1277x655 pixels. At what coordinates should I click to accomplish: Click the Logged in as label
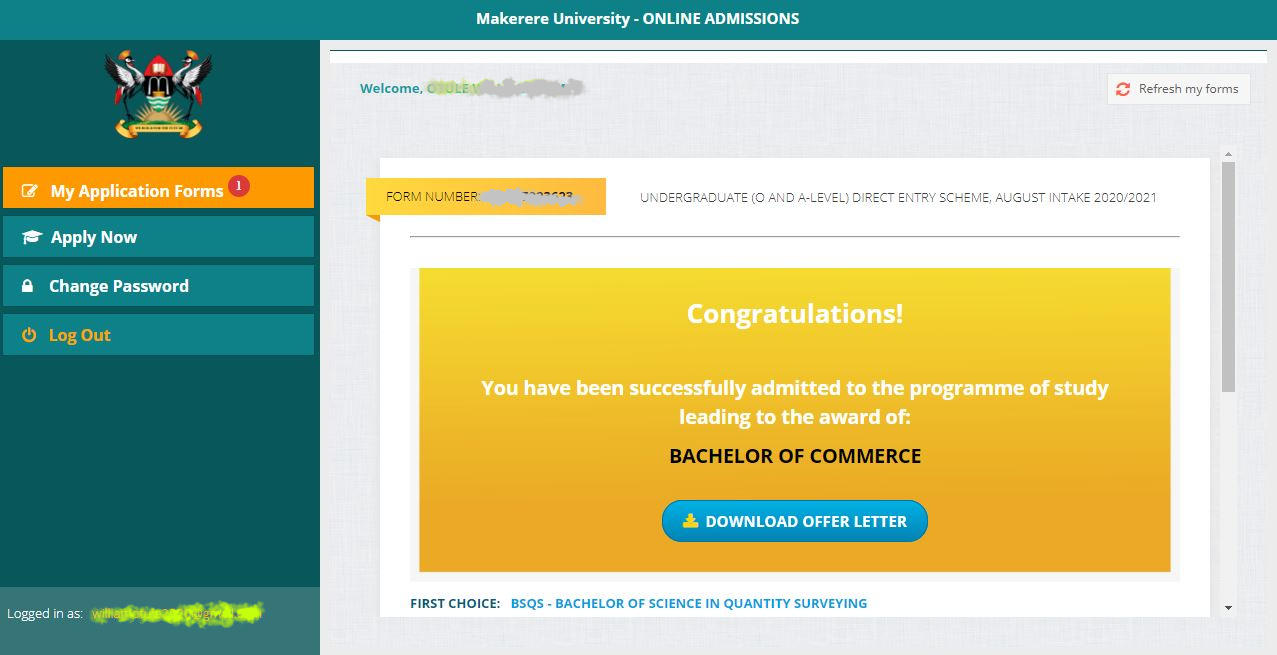pos(45,613)
